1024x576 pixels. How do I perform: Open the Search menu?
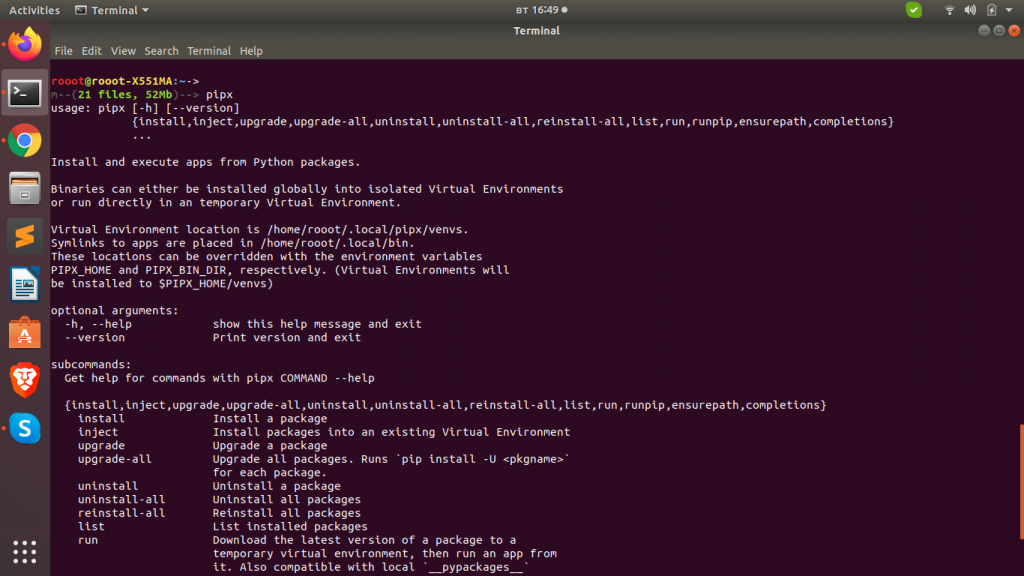(x=161, y=51)
